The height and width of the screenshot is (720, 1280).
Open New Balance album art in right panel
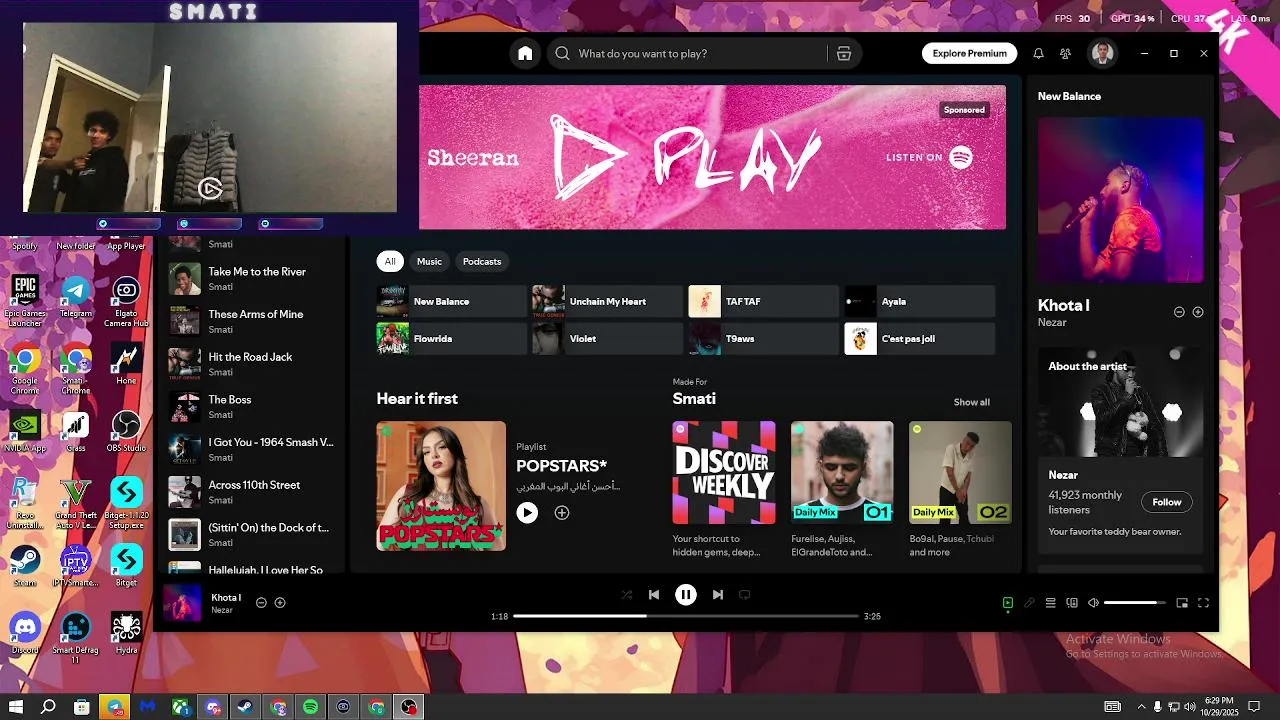tap(1121, 200)
